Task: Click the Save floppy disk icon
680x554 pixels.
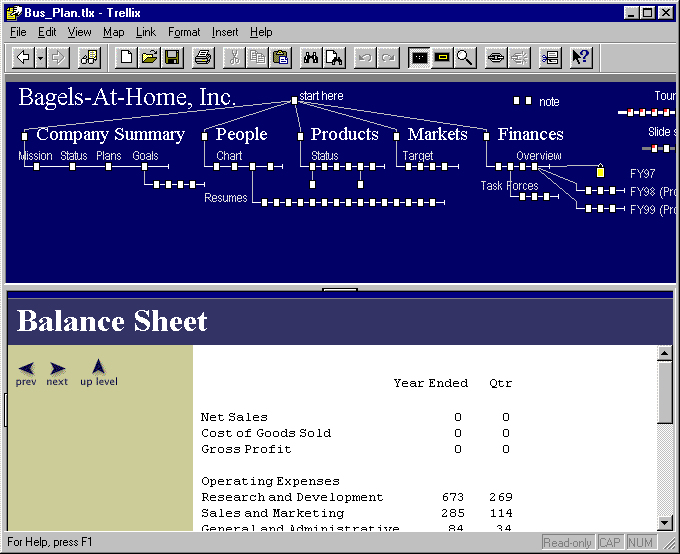Action: coord(172,58)
